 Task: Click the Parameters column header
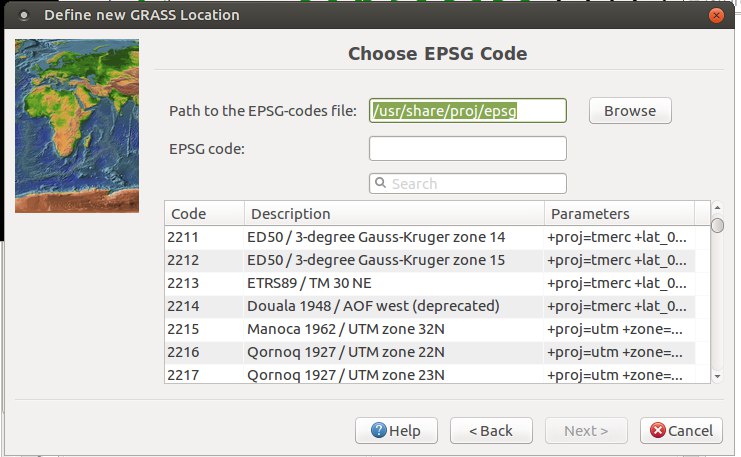click(620, 214)
